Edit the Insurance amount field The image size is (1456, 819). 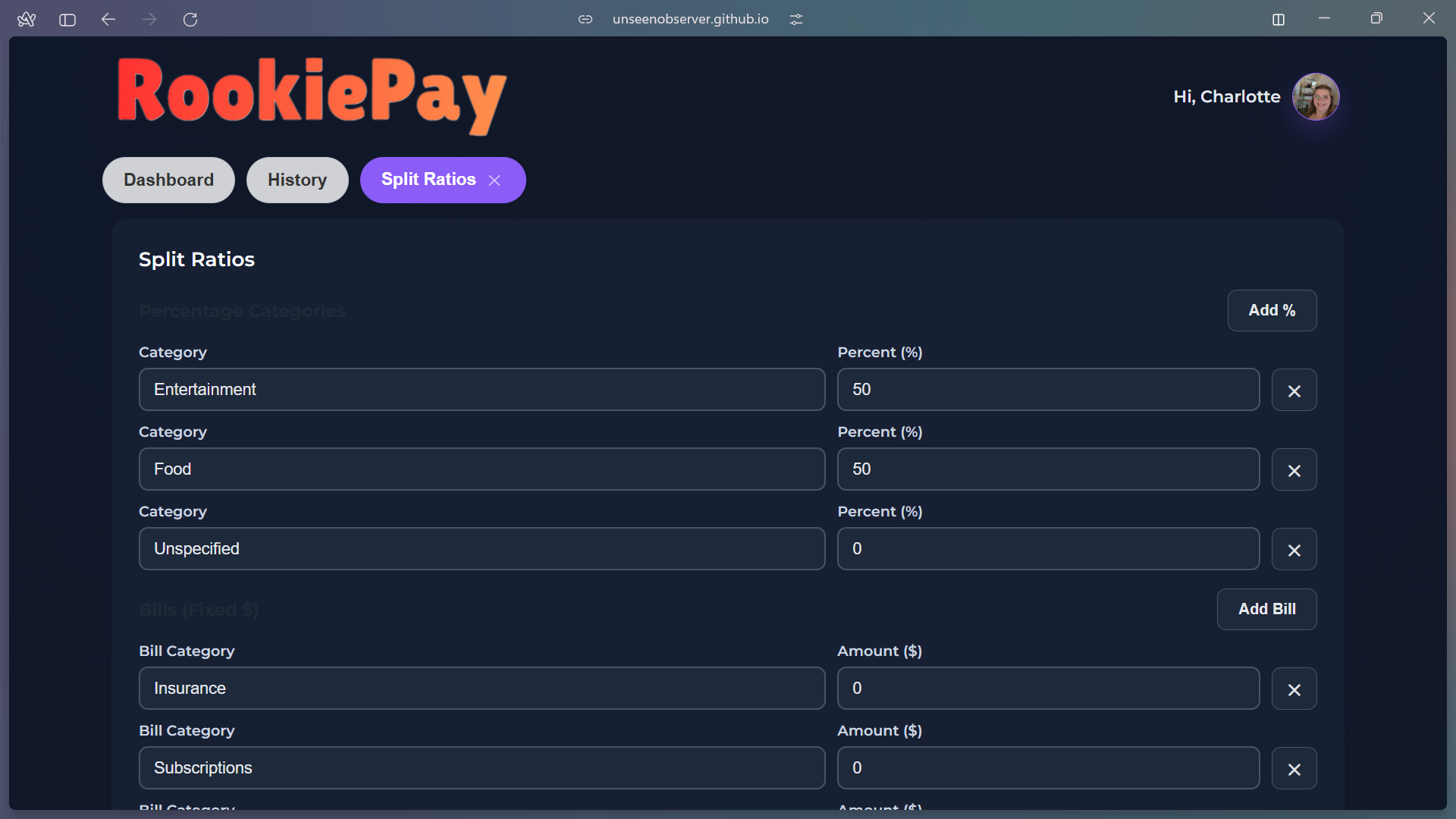pyautogui.click(x=1047, y=688)
